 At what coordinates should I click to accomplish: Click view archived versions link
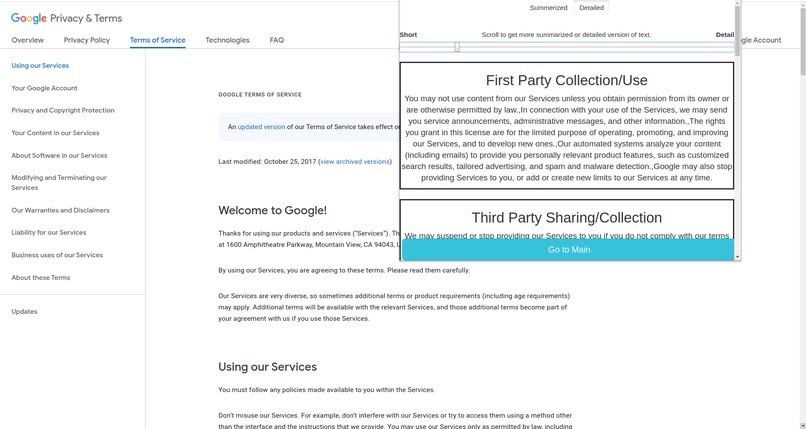[x=355, y=162]
